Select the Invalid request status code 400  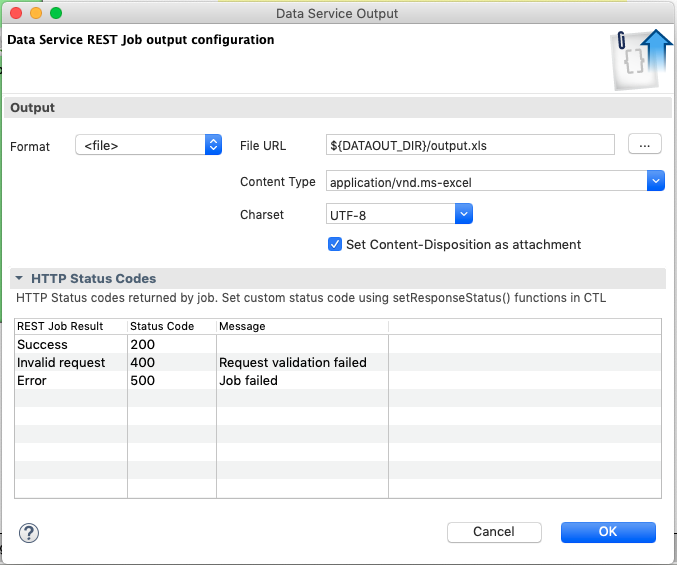point(143,363)
